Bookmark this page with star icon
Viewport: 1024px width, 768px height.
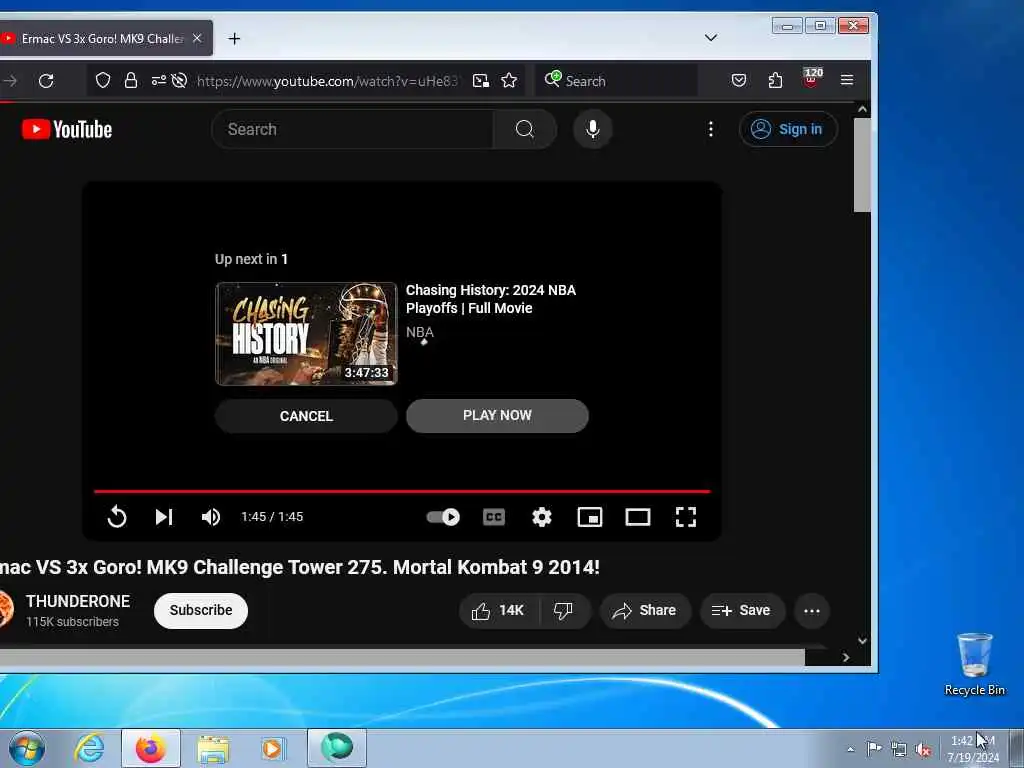click(x=509, y=80)
